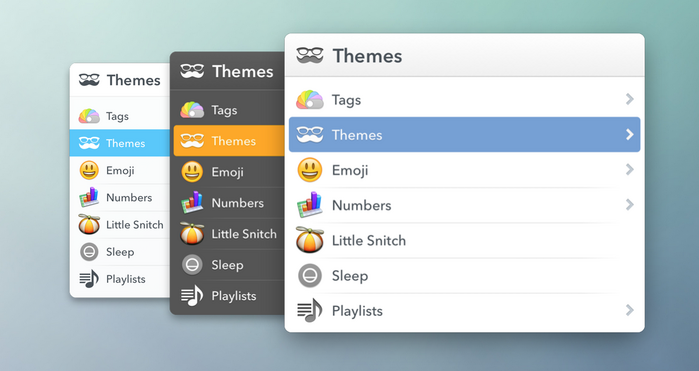Click the Numbers chart icon in dark window
699x371 pixels.
coord(192,203)
